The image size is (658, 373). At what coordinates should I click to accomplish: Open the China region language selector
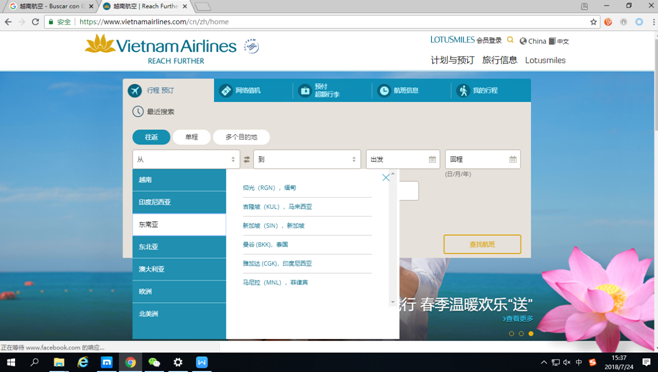(533, 41)
